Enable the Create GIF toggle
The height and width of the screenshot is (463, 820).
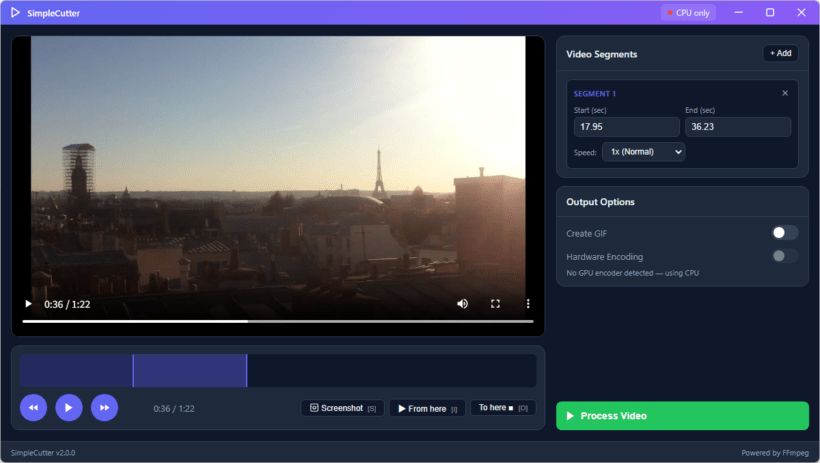pyautogui.click(x=784, y=233)
